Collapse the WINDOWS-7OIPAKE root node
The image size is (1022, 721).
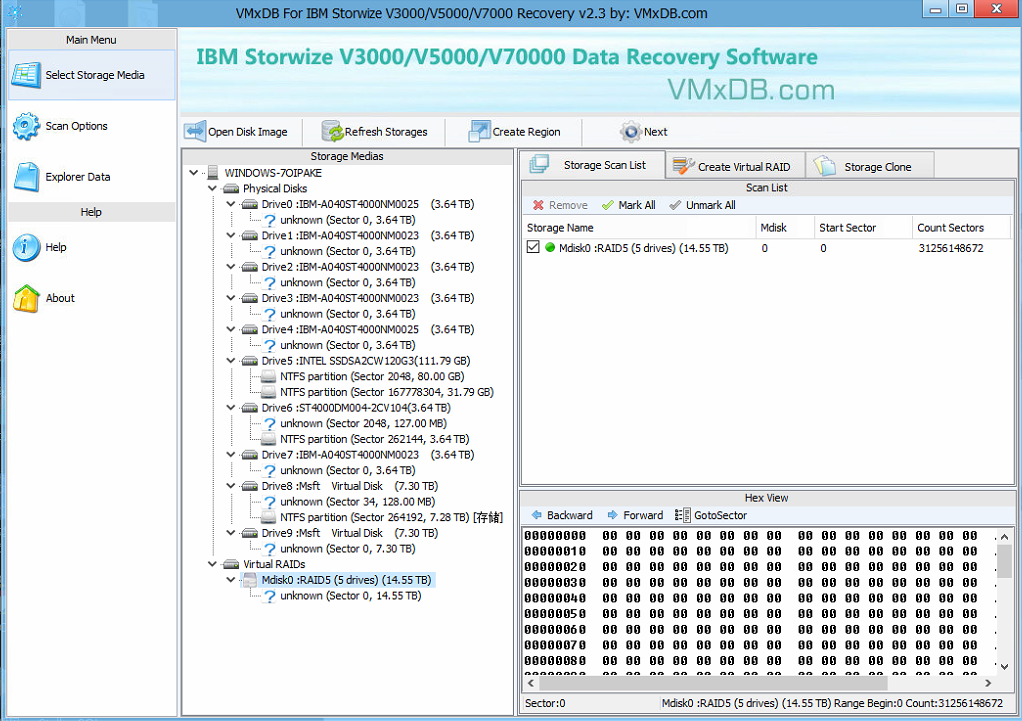coord(194,173)
